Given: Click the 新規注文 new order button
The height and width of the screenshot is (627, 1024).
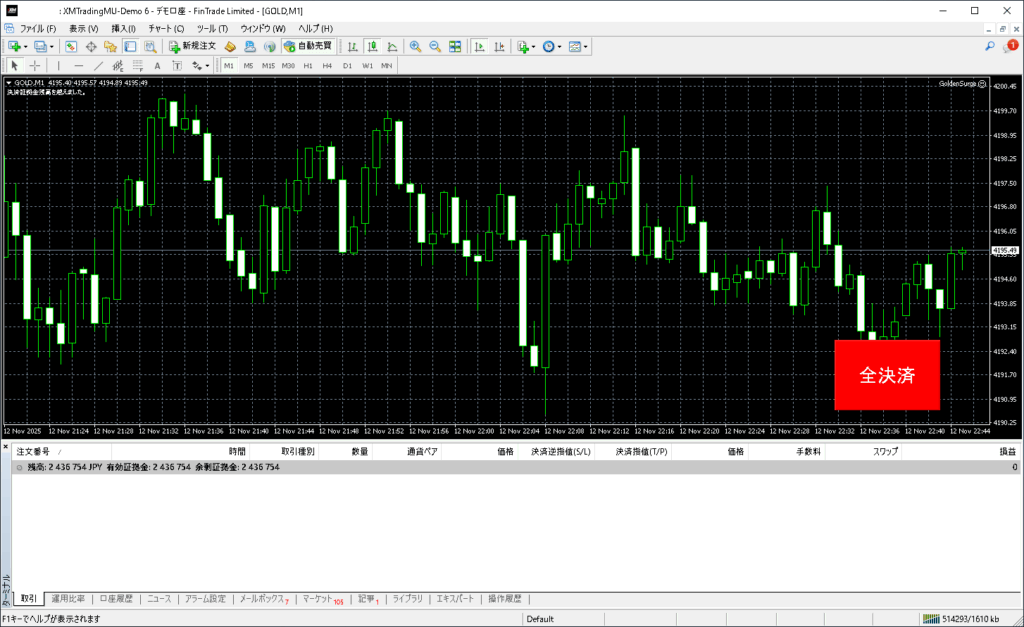Looking at the screenshot, I should coord(191,47).
